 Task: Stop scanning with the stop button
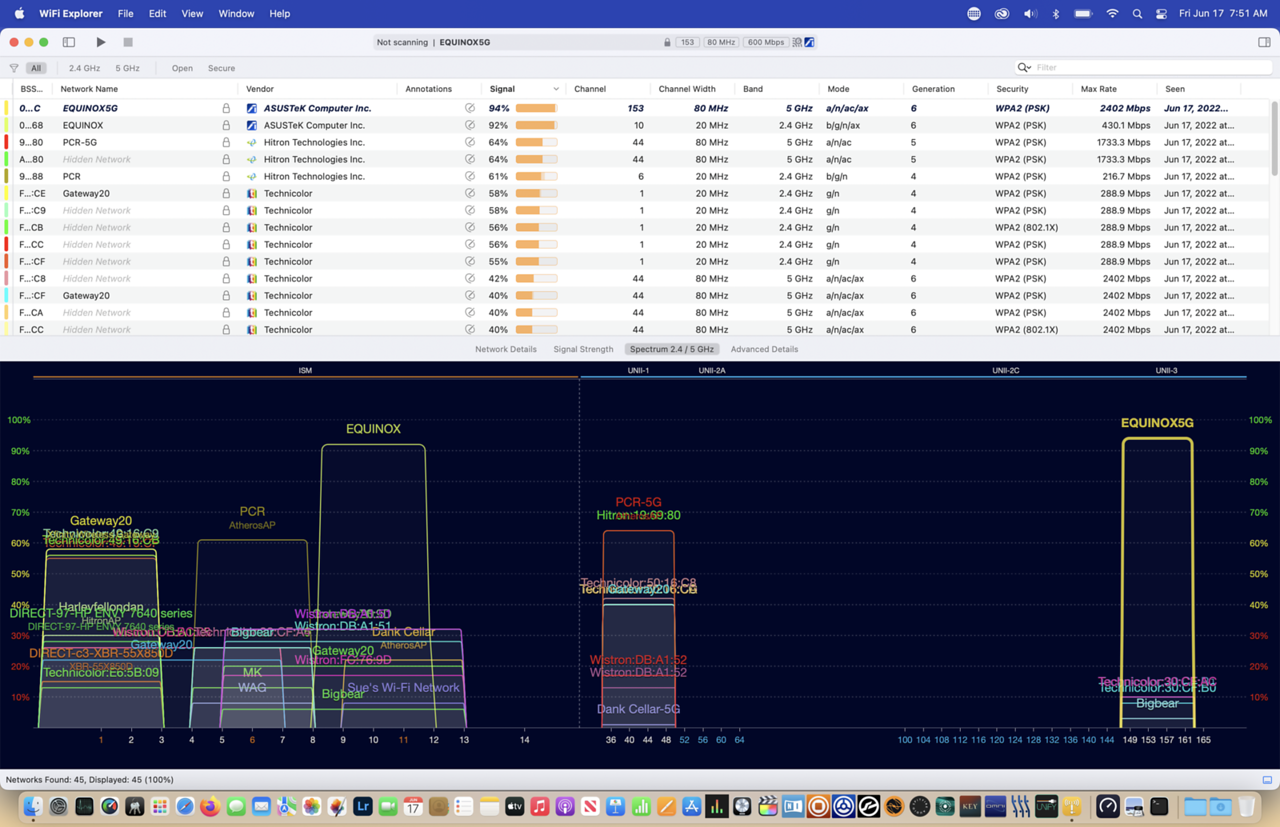[x=128, y=42]
